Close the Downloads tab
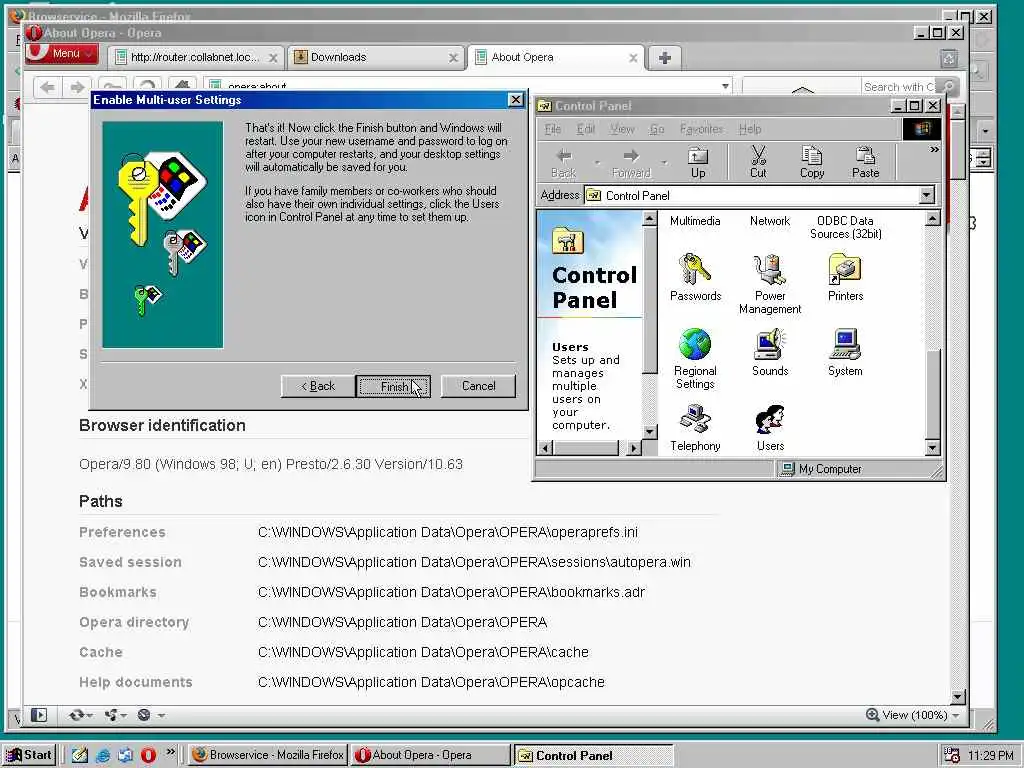Image resolution: width=1024 pixels, height=768 pixels. 453,58
